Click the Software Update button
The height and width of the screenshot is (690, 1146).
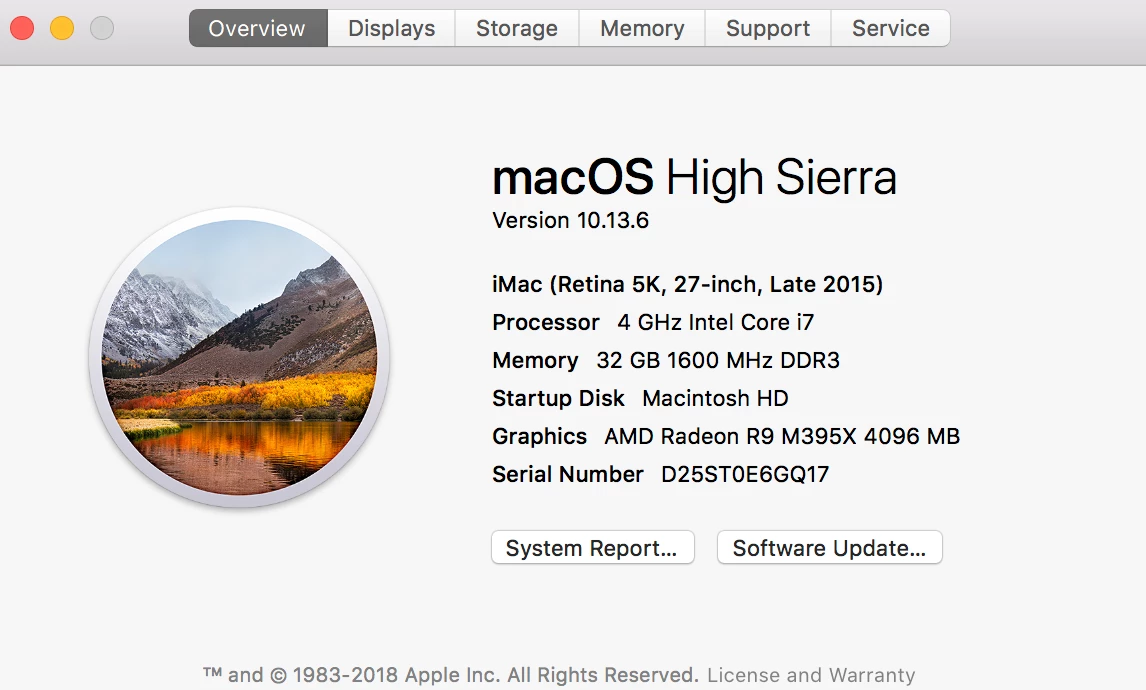pyautogui.click(x=829, y=548)
